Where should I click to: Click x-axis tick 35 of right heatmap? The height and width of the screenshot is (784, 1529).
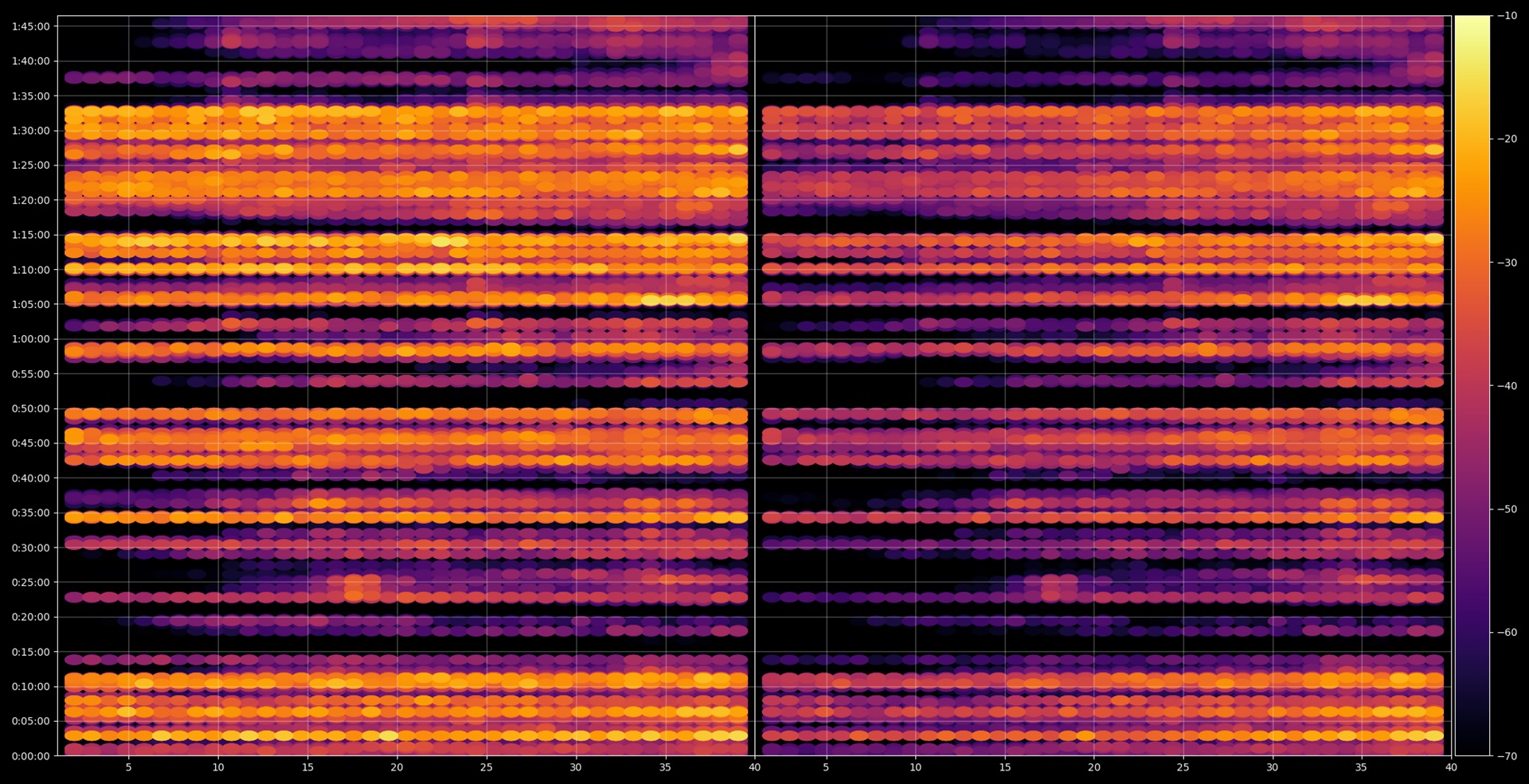tap(1361, 767)
